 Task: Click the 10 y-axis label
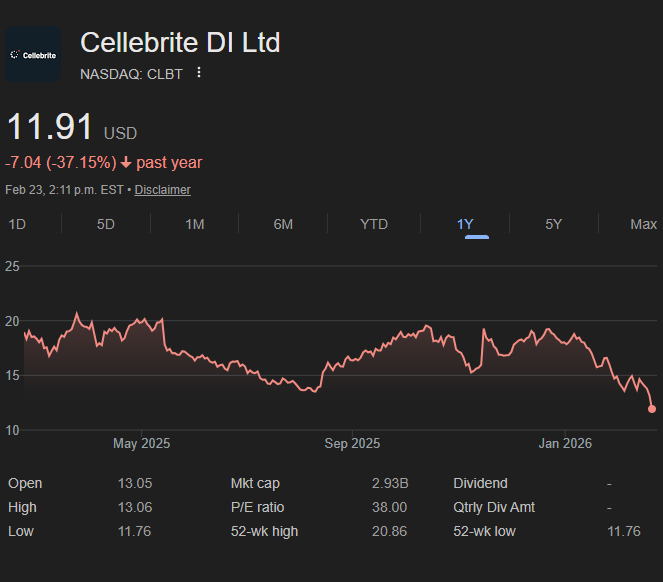(x=12, y=431)
